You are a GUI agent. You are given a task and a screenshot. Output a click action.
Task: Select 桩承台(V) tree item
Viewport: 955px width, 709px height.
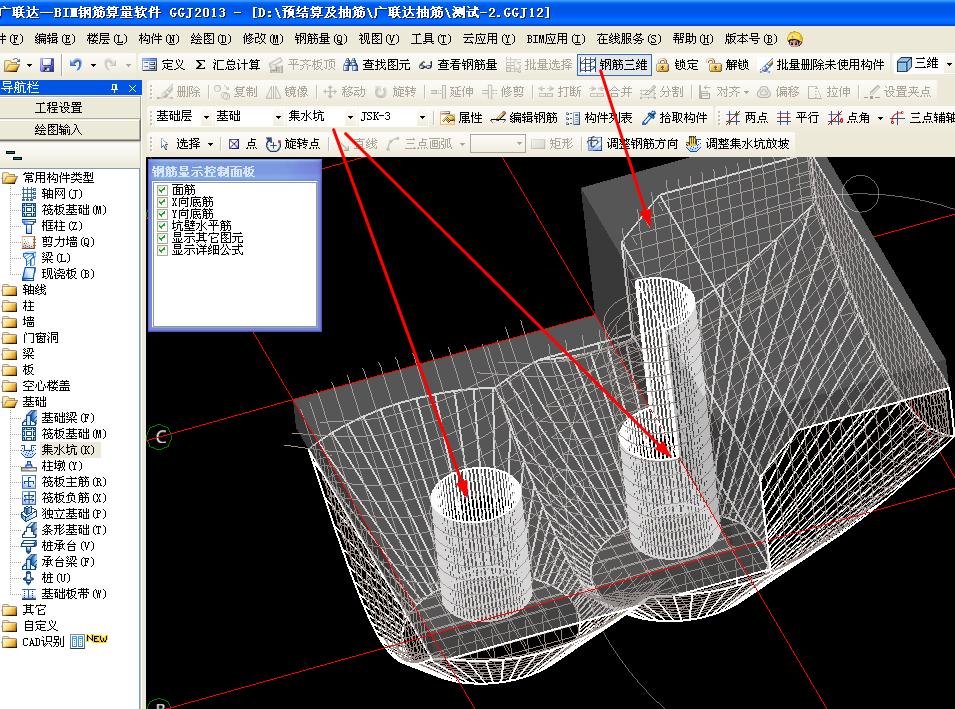tap(68, 546)
